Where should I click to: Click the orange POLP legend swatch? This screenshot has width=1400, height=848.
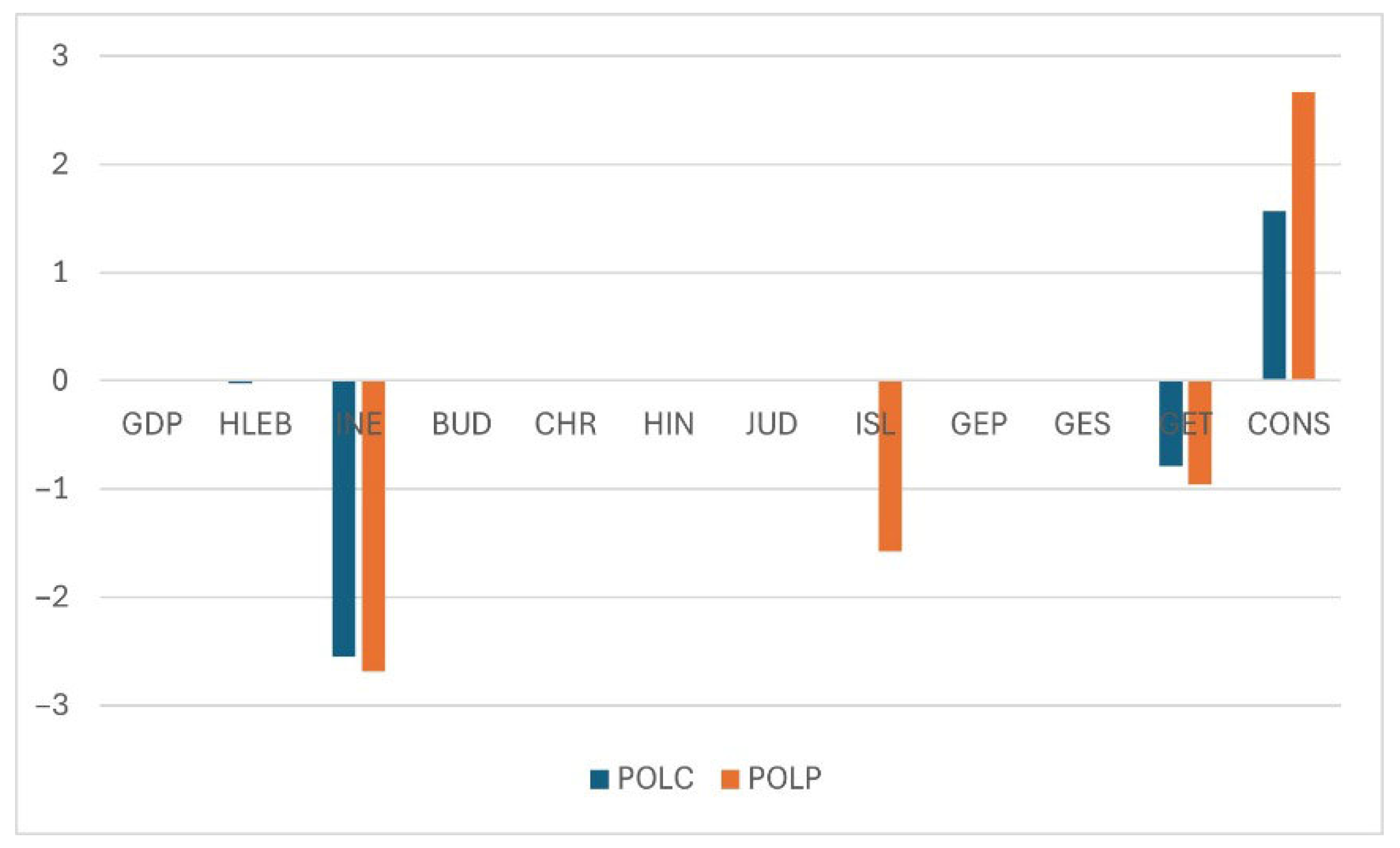[730, 779]
